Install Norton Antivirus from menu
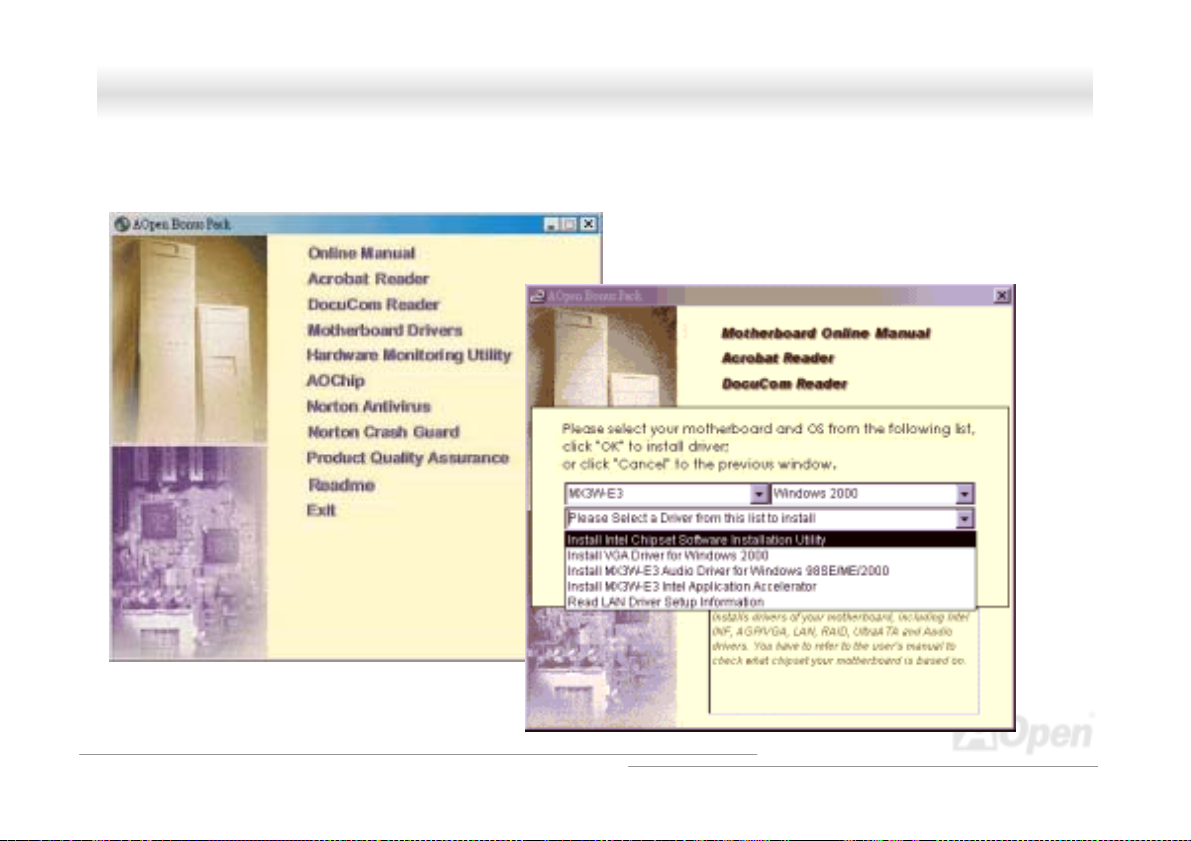Viewport: 1191px width, 841px height. click(368, 407)
